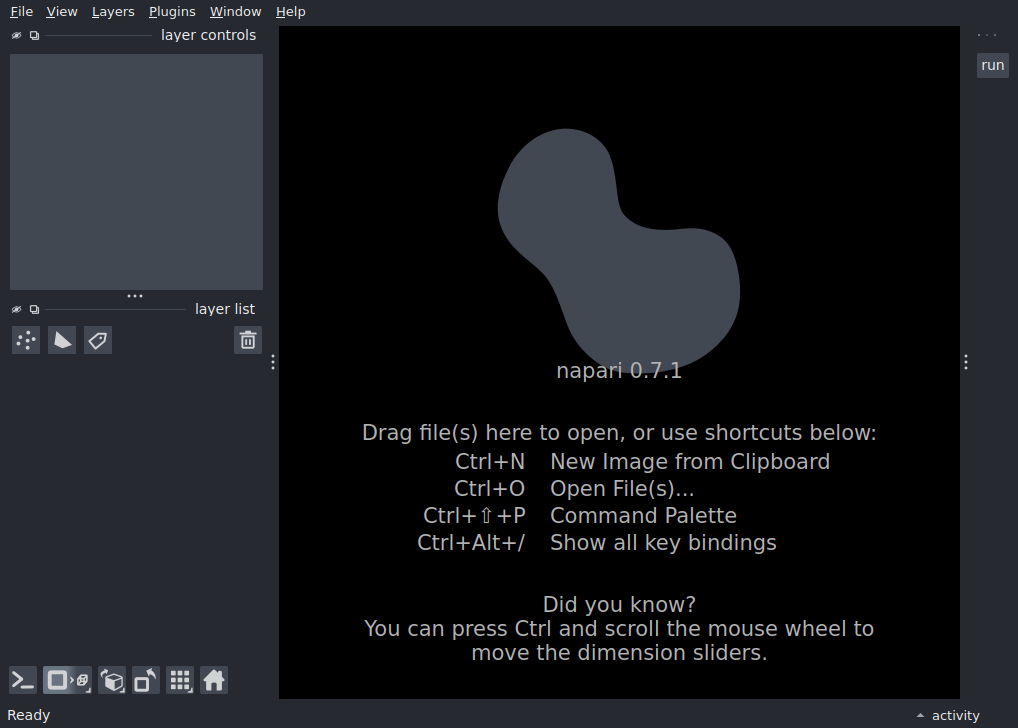The width and height of the screenshot is (1018, 728).
Task: Open the File menu
Action: (21, 12)
